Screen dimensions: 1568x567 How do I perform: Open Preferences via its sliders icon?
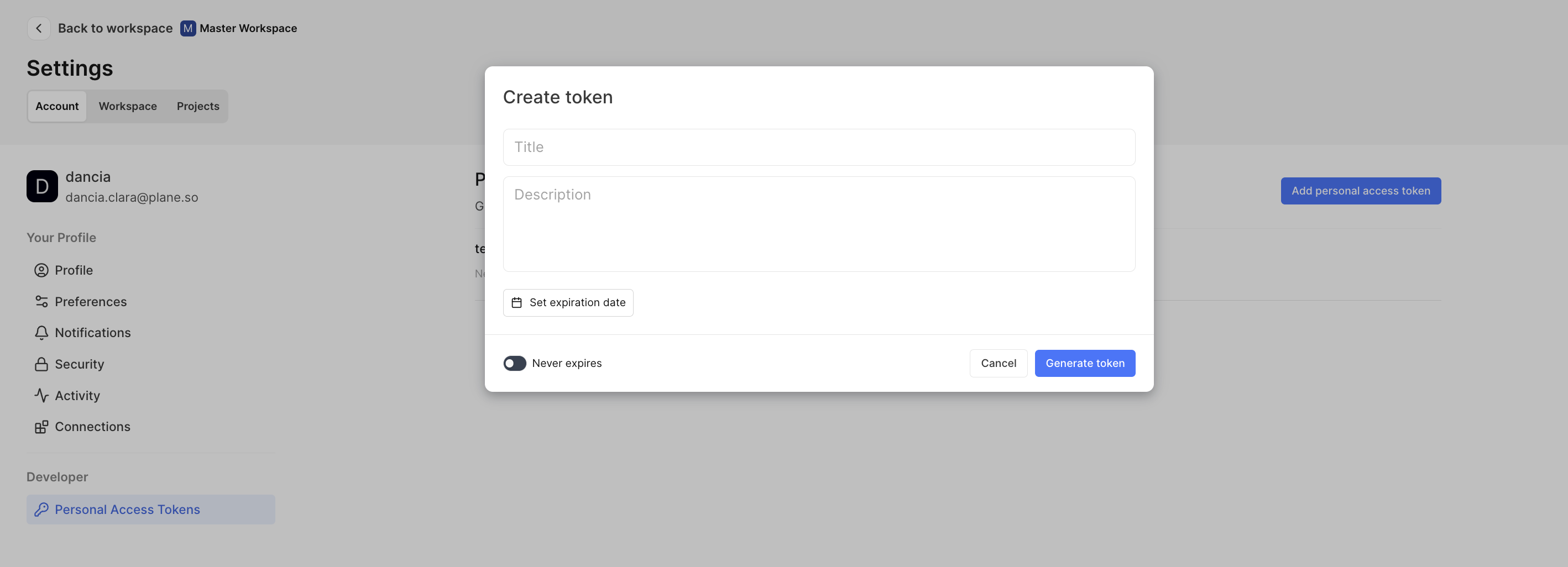pos(41,301)
